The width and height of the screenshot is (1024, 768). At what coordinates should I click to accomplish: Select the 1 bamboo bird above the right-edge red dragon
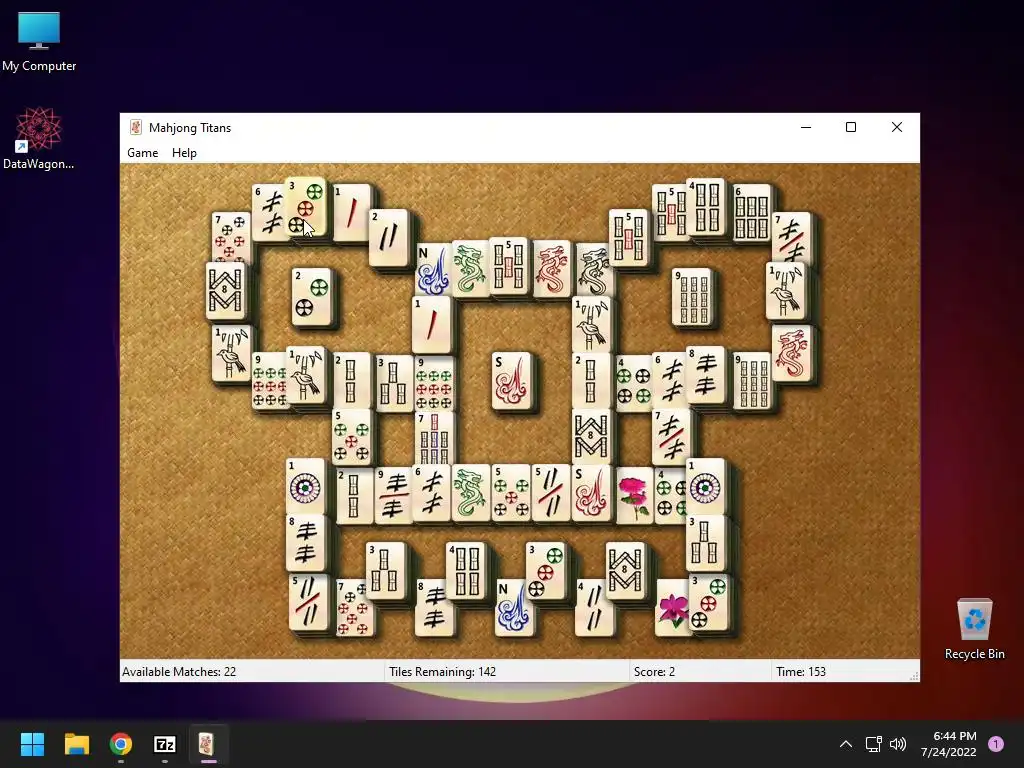[x=786, y=291]
